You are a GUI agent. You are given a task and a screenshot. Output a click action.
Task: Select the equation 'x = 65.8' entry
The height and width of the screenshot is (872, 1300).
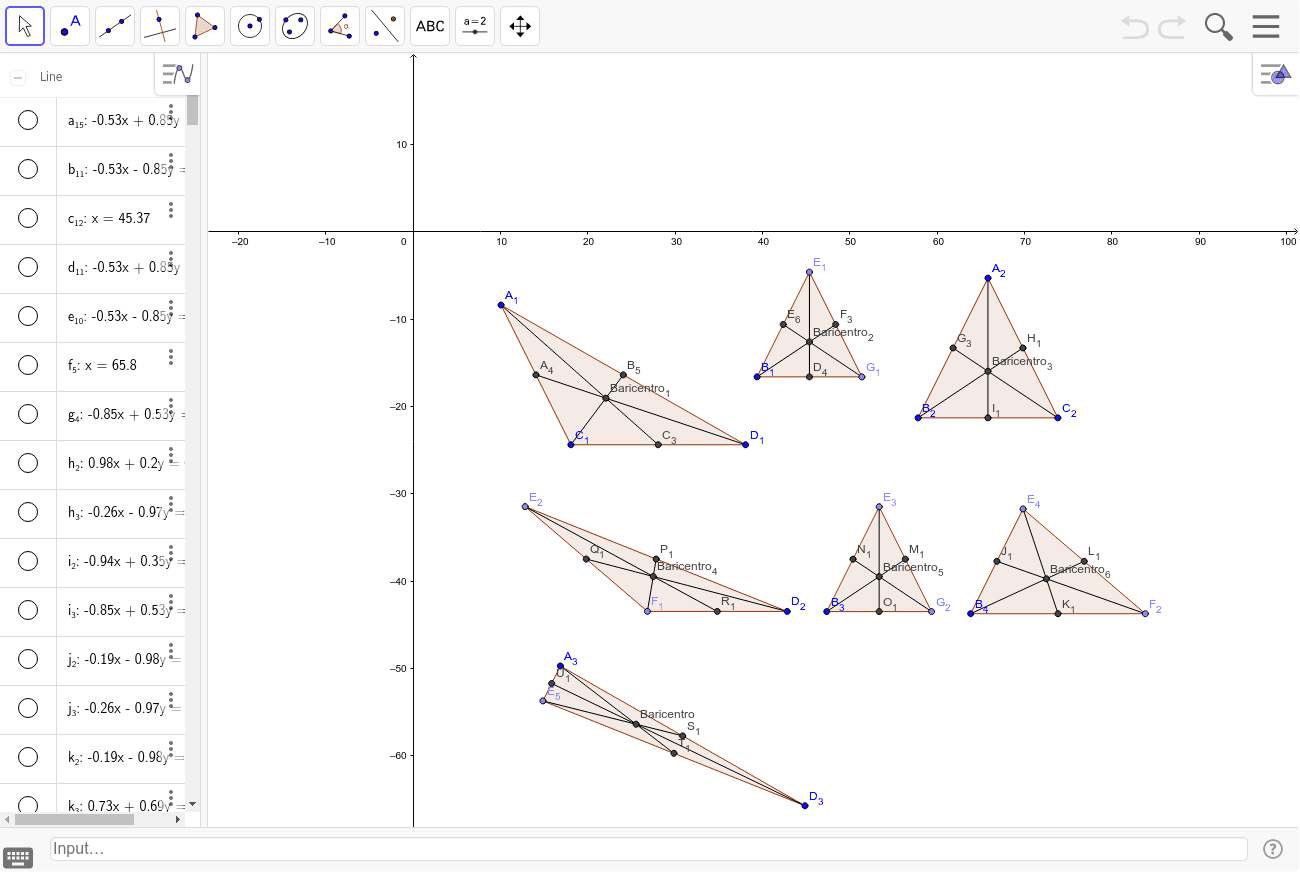(x=103, y=365)
